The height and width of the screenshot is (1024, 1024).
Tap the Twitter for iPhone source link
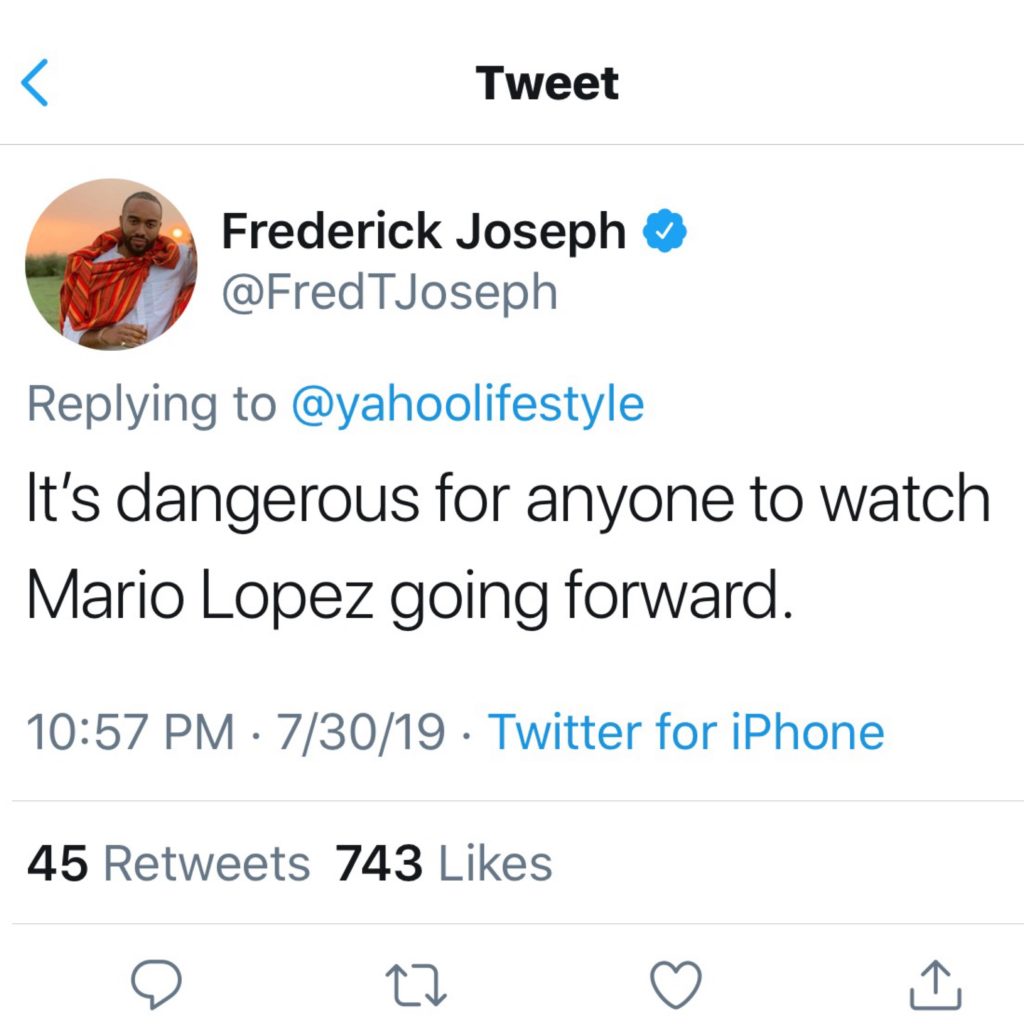686,732
